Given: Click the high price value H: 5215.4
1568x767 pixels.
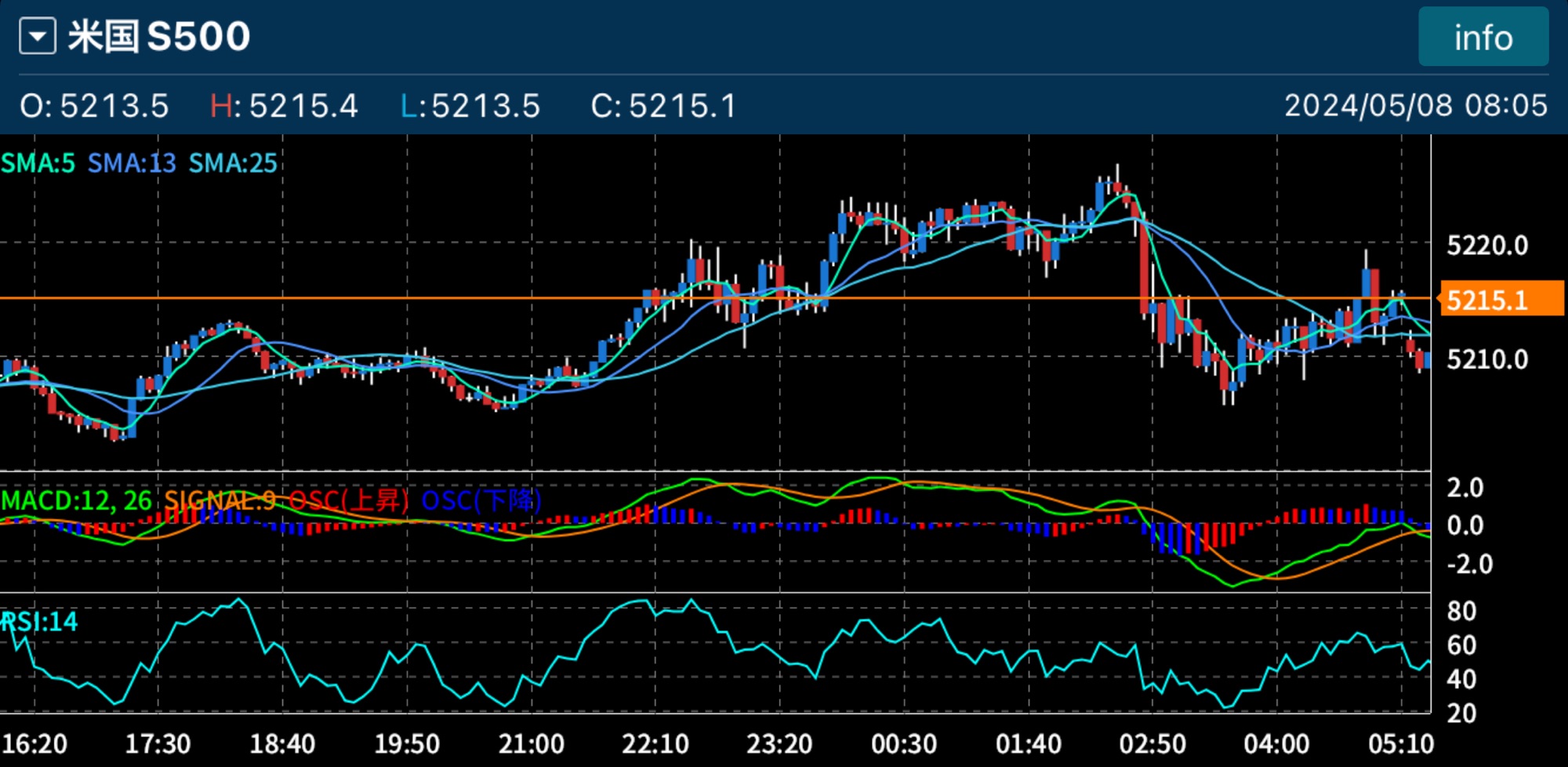Looking at the screenshot, I should [284, 106].
